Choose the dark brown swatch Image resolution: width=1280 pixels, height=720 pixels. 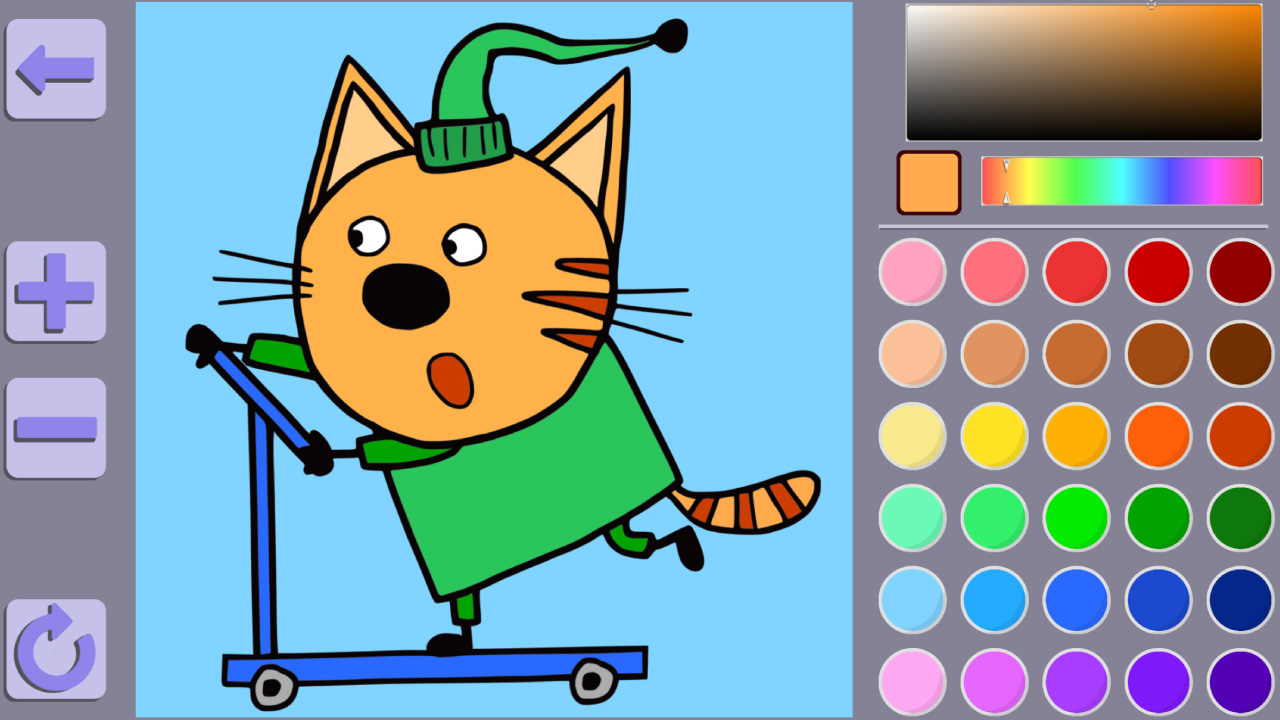1240,353
